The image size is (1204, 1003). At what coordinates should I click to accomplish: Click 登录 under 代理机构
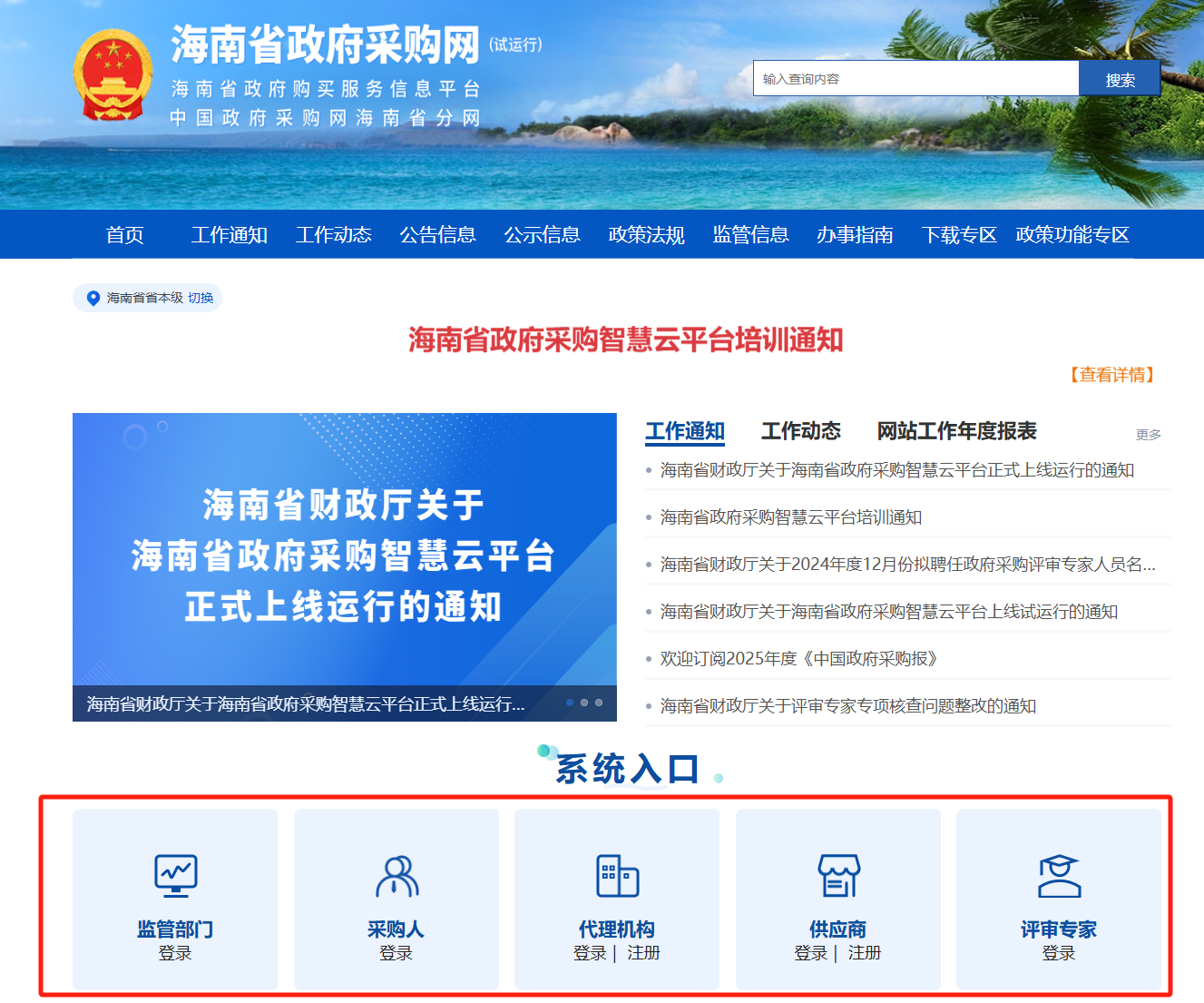click(590, 953)
